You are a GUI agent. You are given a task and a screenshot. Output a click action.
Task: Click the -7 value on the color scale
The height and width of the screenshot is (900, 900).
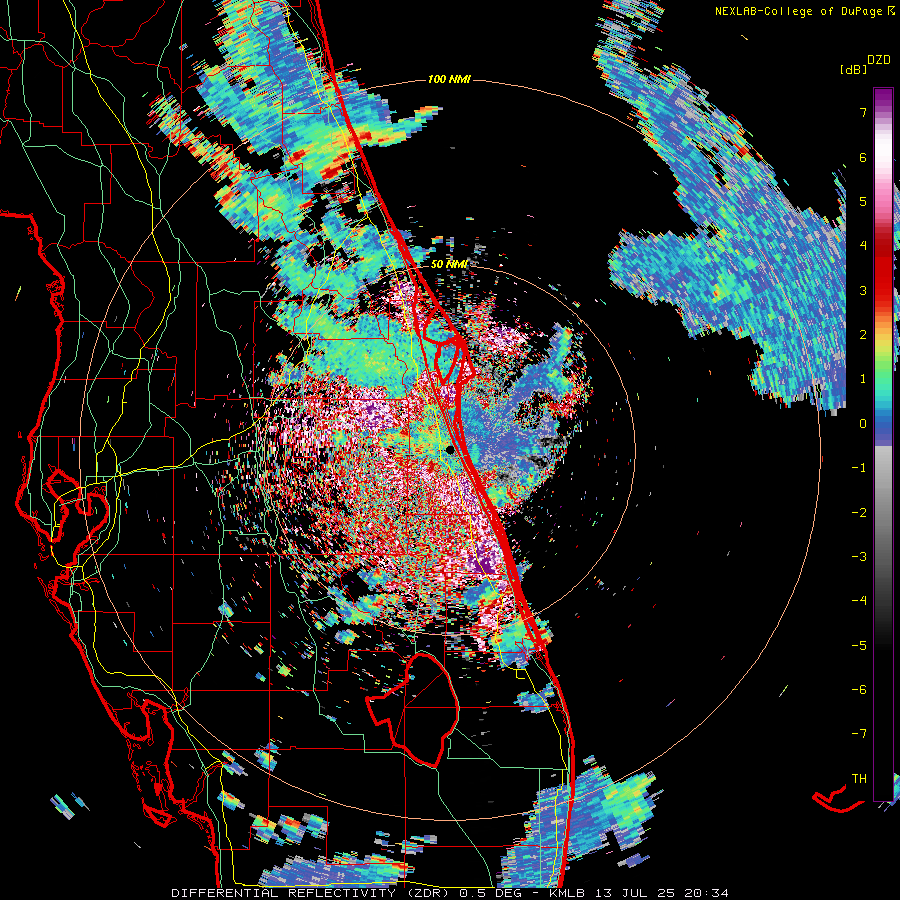[859, 734]
